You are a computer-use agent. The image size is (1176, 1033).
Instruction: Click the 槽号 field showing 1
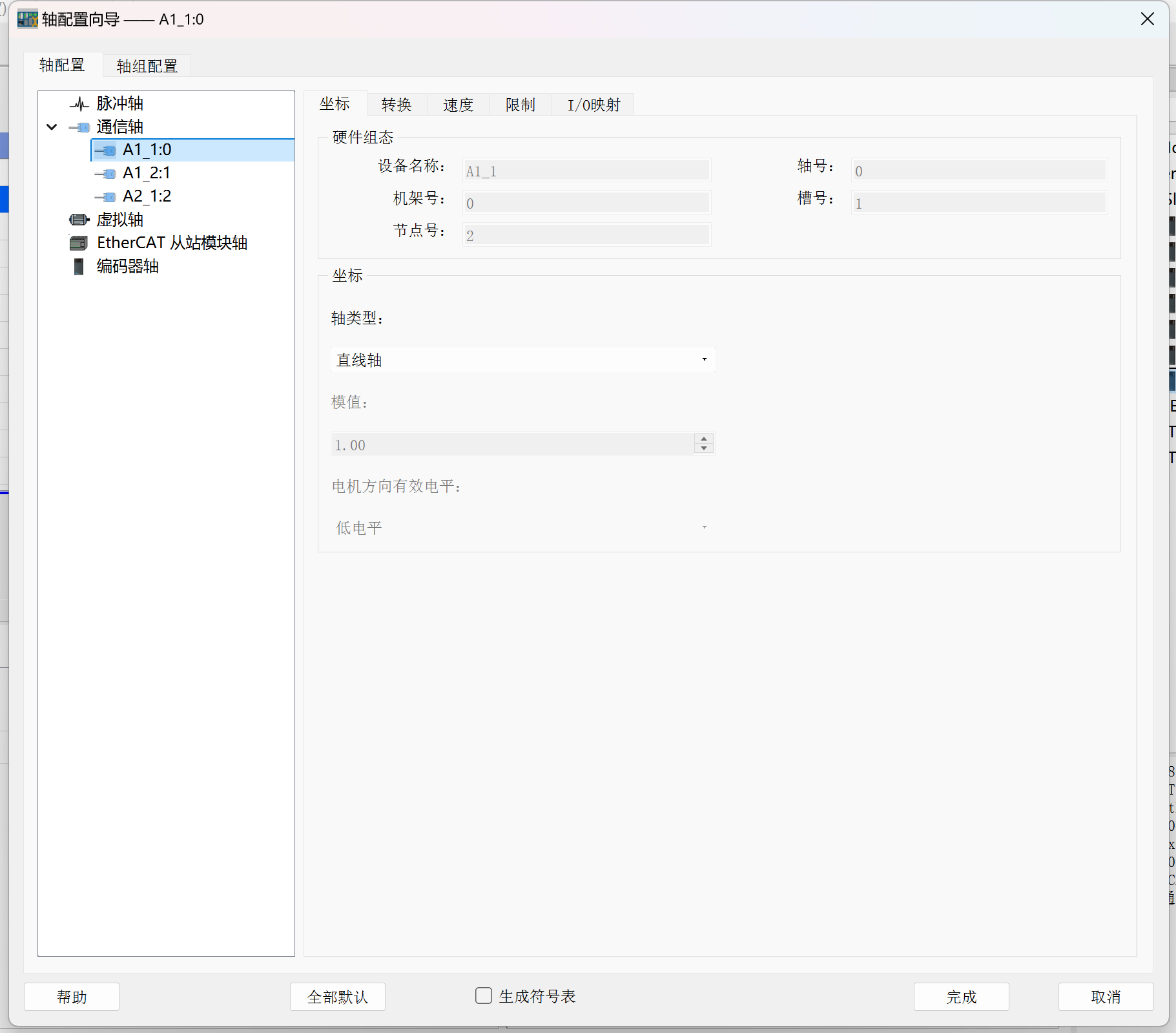coord(979,203)
